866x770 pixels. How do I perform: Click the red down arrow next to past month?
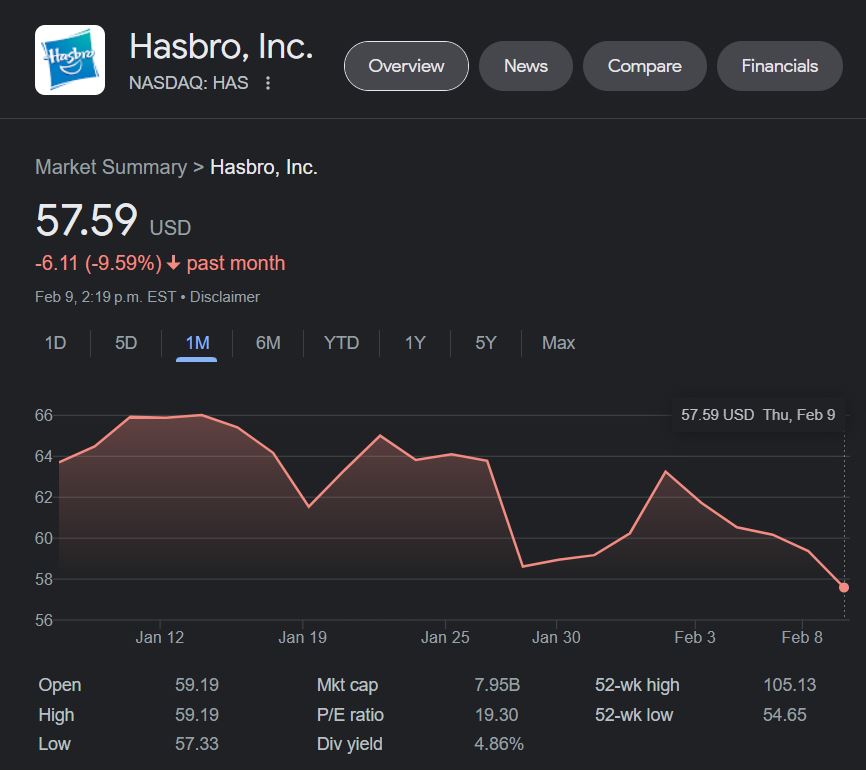pyautogui.click(x=174, y=264)
